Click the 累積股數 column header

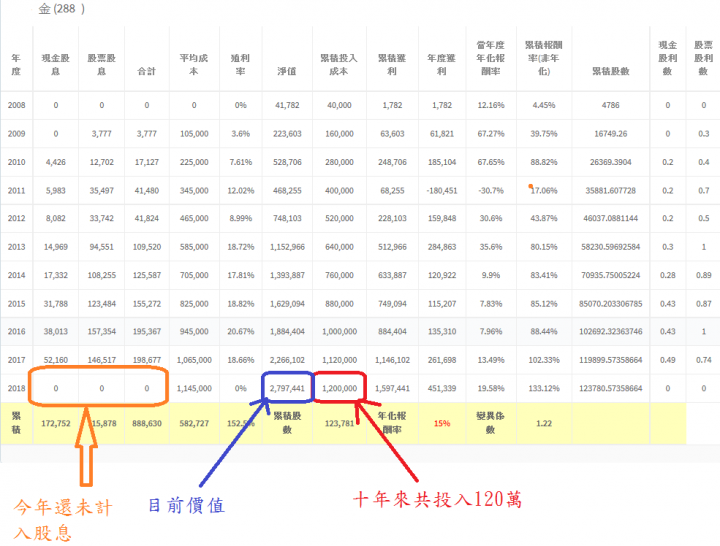[610, 71]
